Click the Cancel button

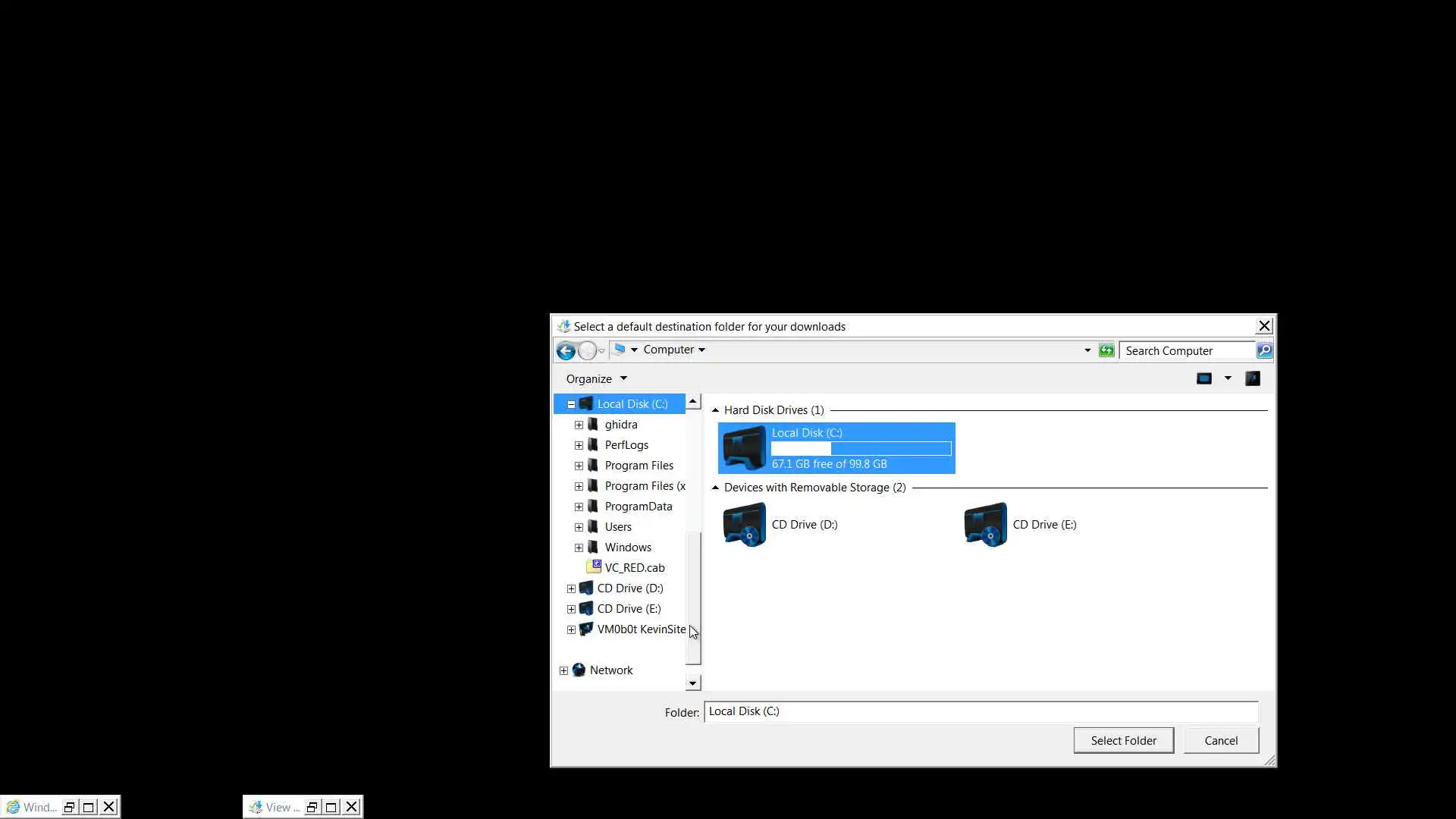coord(1220,741)
